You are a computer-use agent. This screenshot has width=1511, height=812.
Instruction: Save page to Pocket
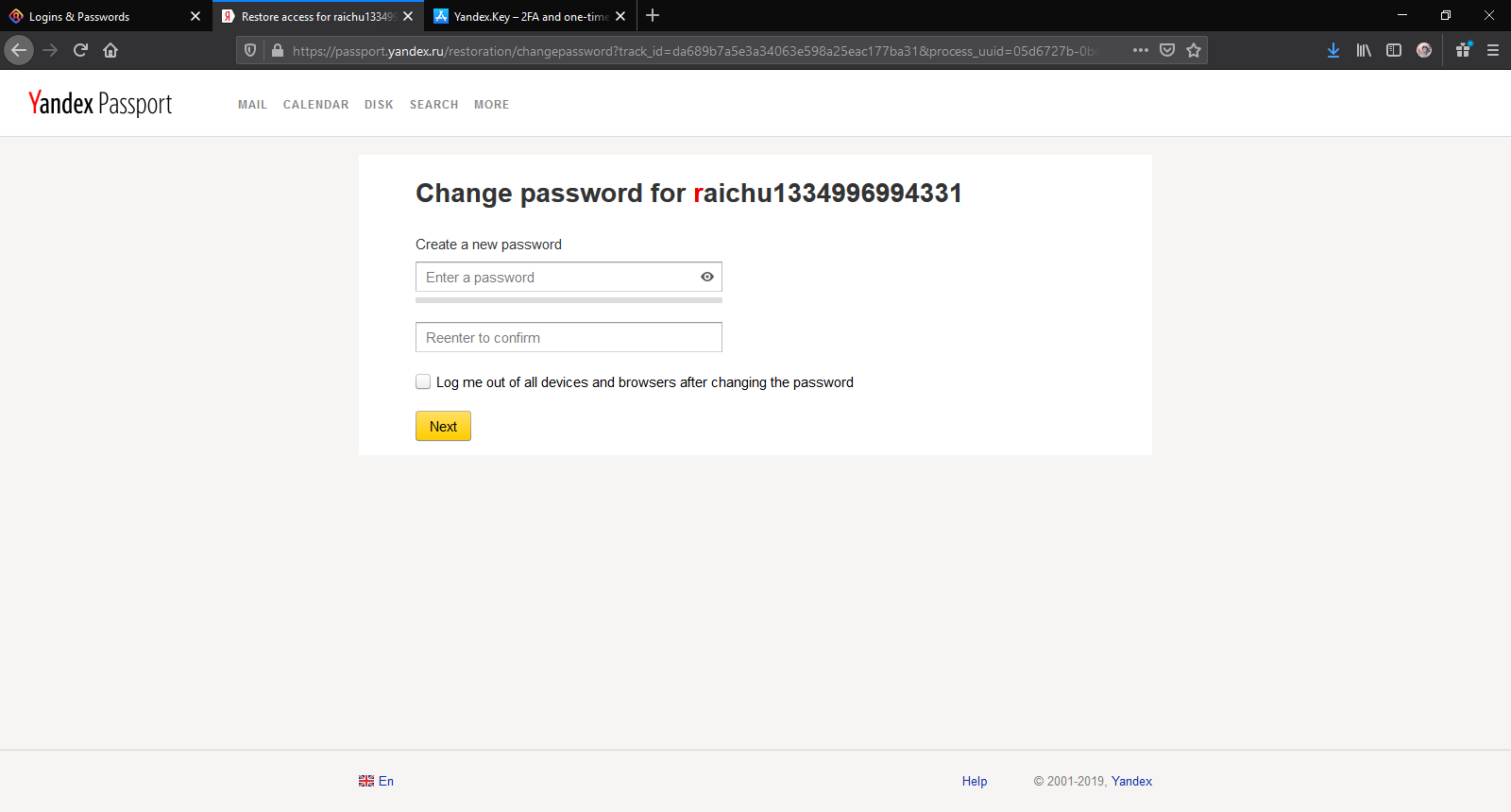pos(1167,50)
